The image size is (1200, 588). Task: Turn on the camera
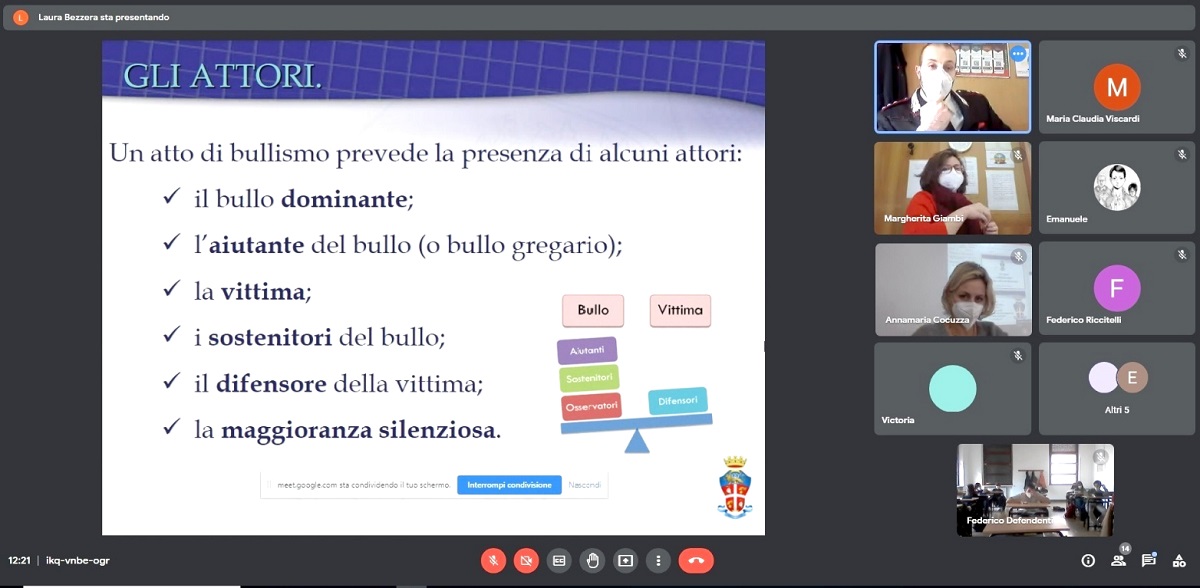526,560
